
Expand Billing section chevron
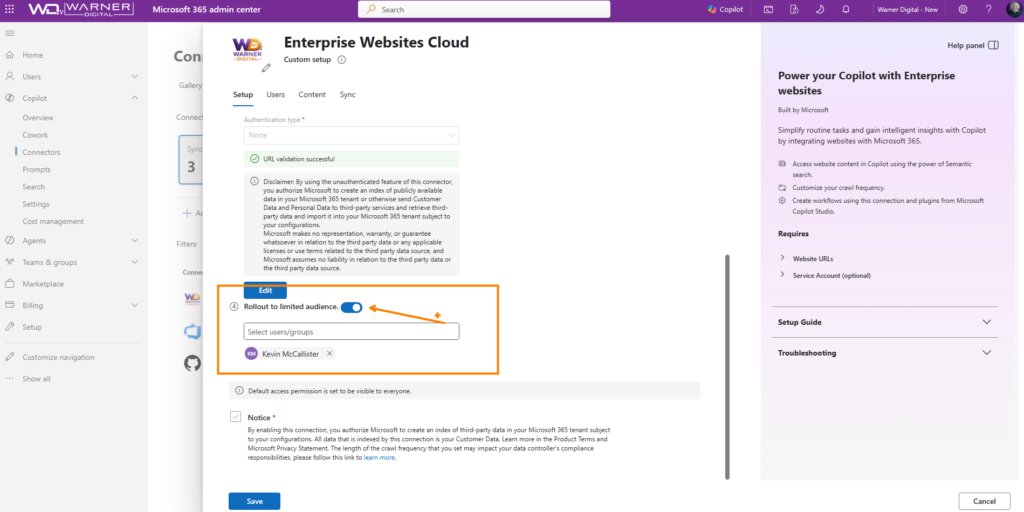135,305
